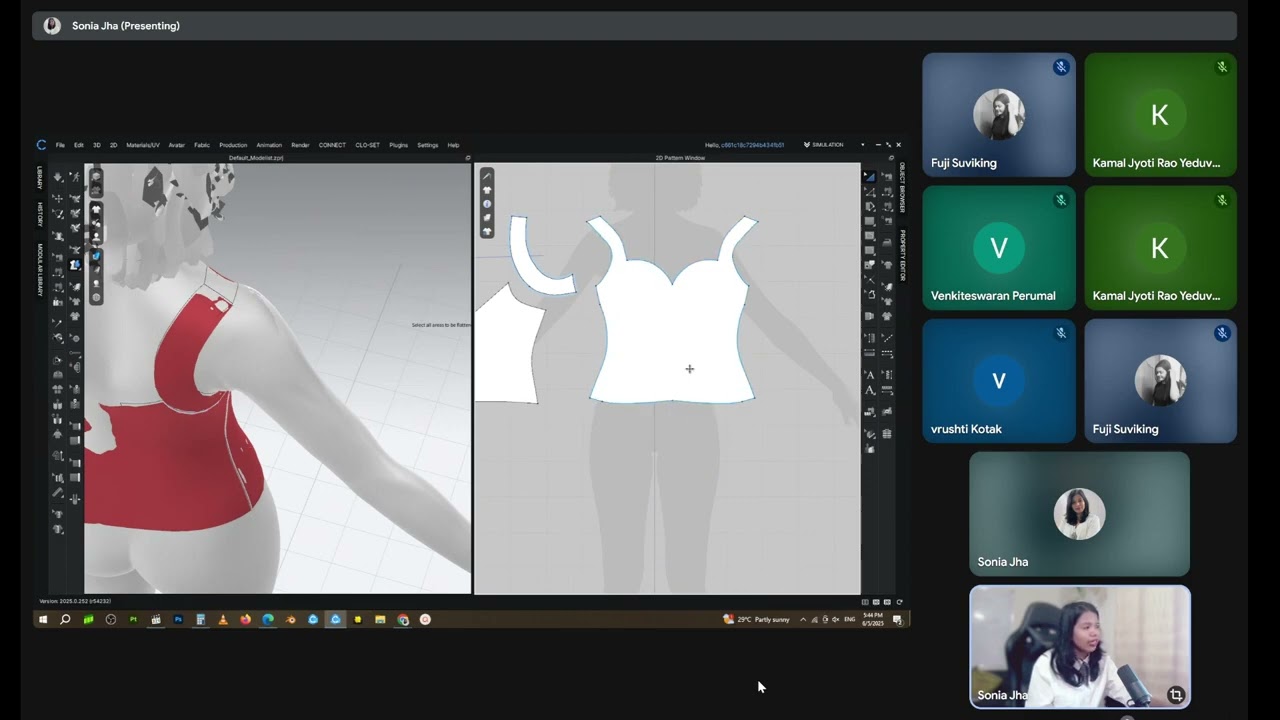Toggle Show Garment shirt icon in 3D window

pyautogui.click(x=96, y=209)
